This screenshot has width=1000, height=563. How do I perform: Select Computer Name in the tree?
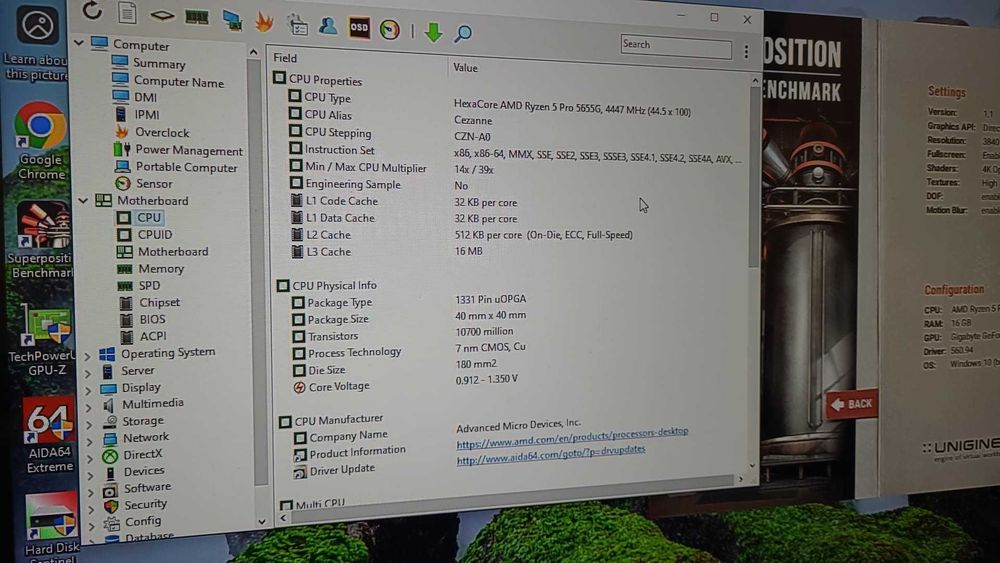click(179, 82)
